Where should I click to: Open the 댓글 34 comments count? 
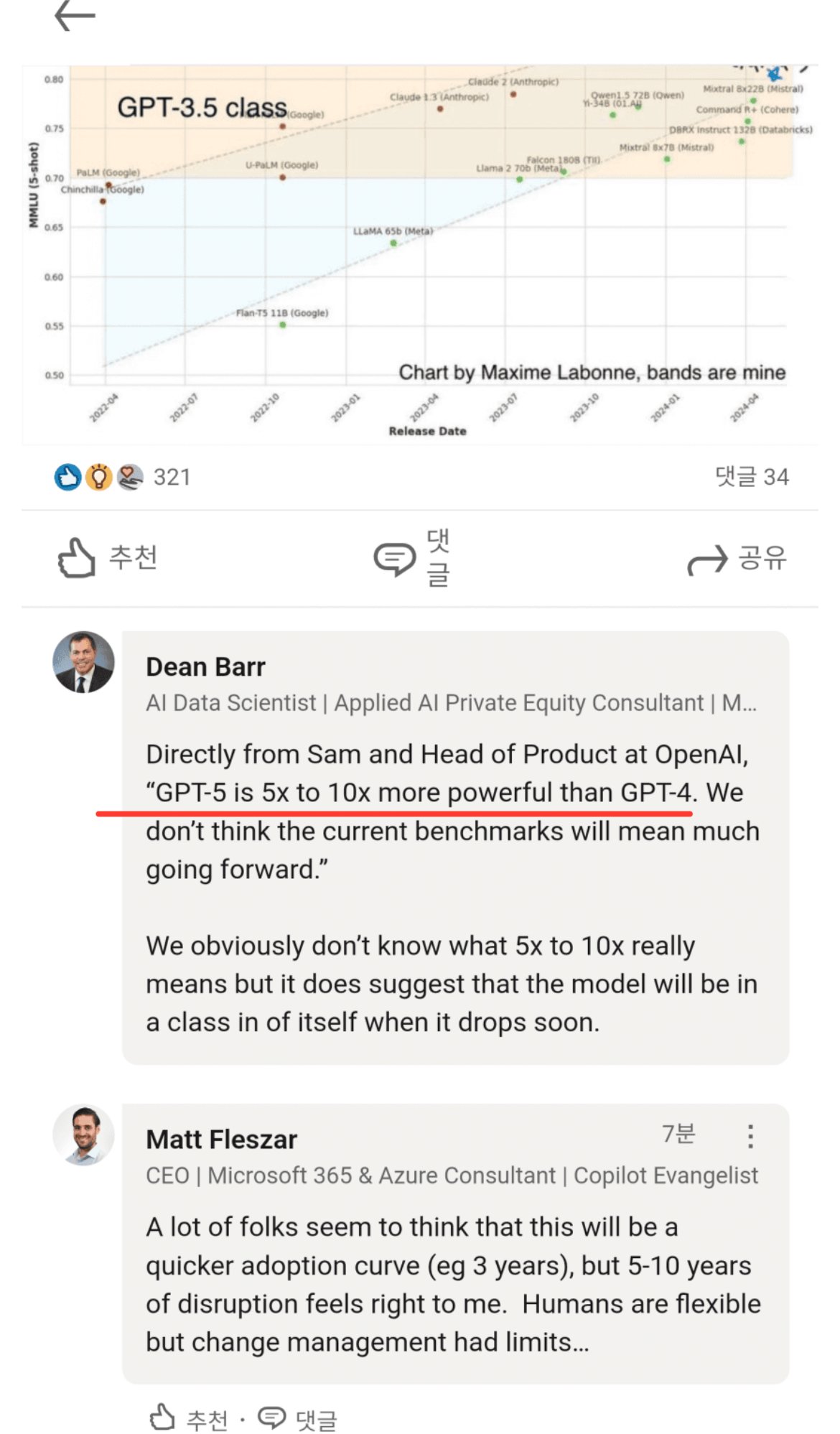pos(752,476)
